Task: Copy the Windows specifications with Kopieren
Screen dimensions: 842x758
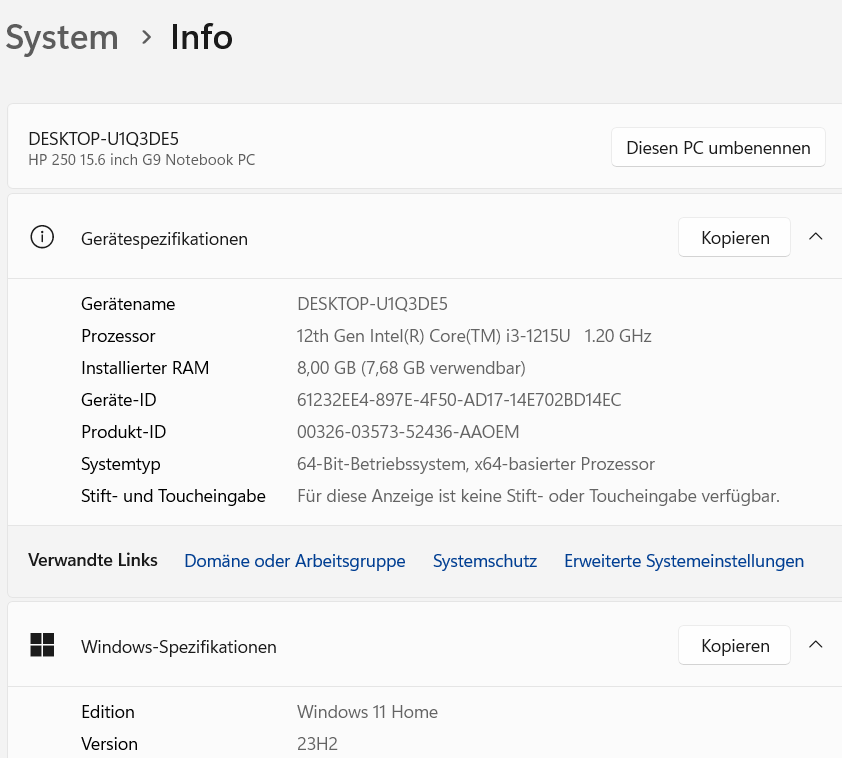Action: click(x=734, y=645)
